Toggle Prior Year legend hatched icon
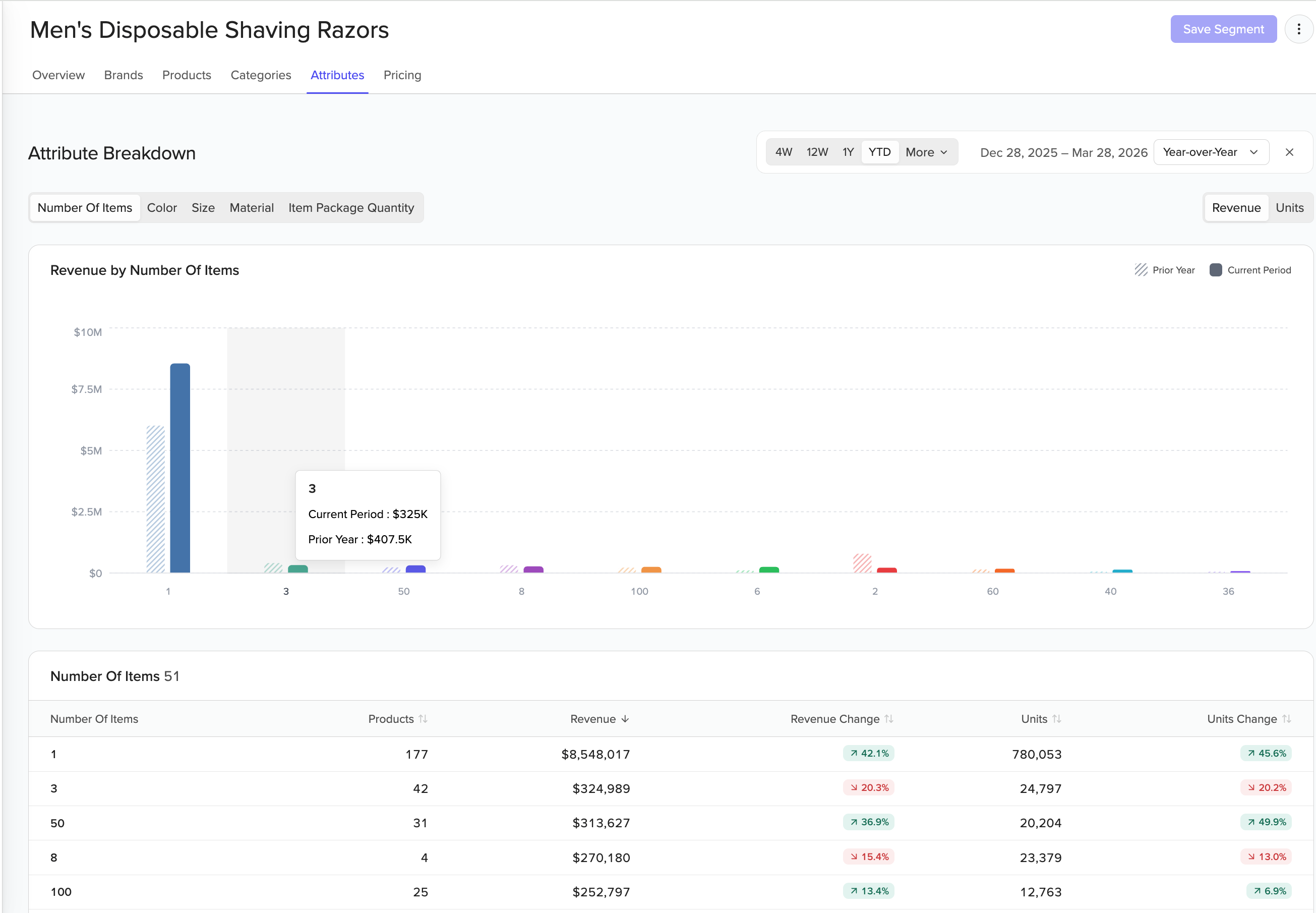This screenshot has width=1316, height=913. pyautogui.click(x=1141, y=270)
